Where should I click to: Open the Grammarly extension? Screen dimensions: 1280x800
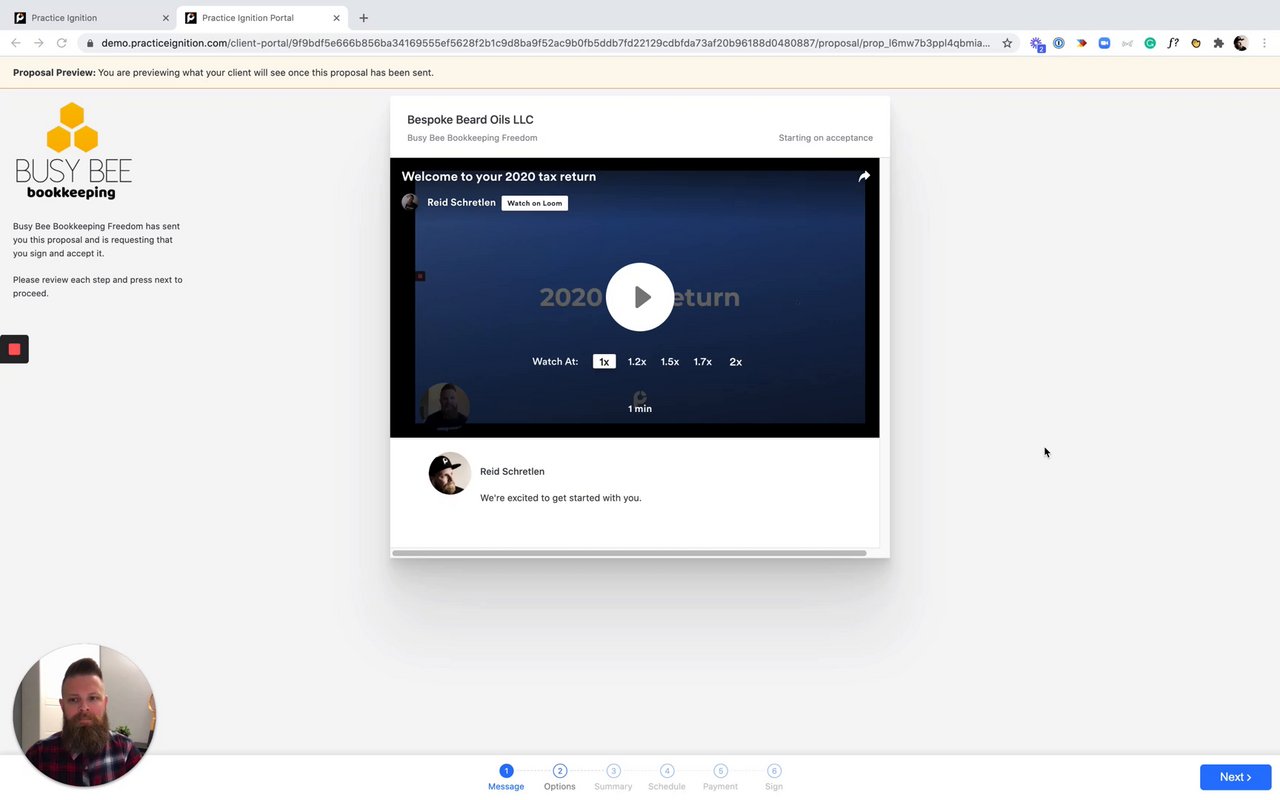[x=1150, y=43]
